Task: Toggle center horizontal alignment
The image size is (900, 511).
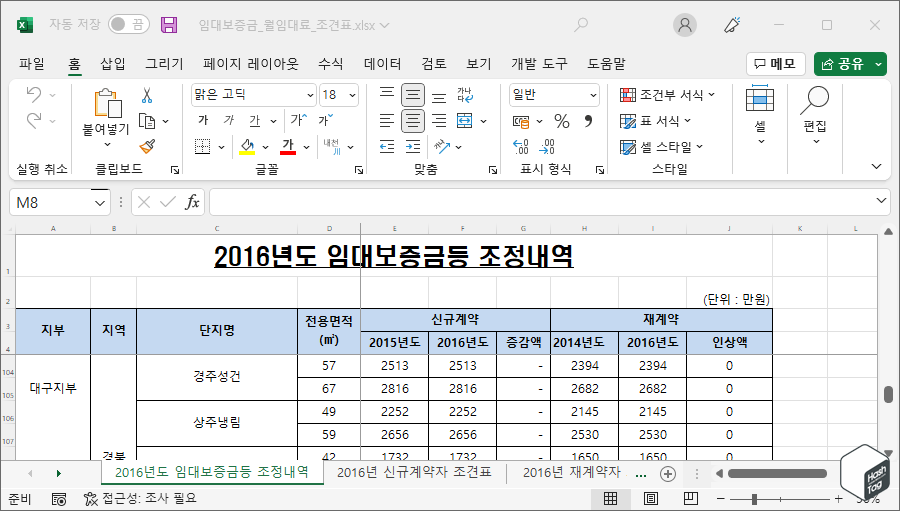Action: (413, 121)
